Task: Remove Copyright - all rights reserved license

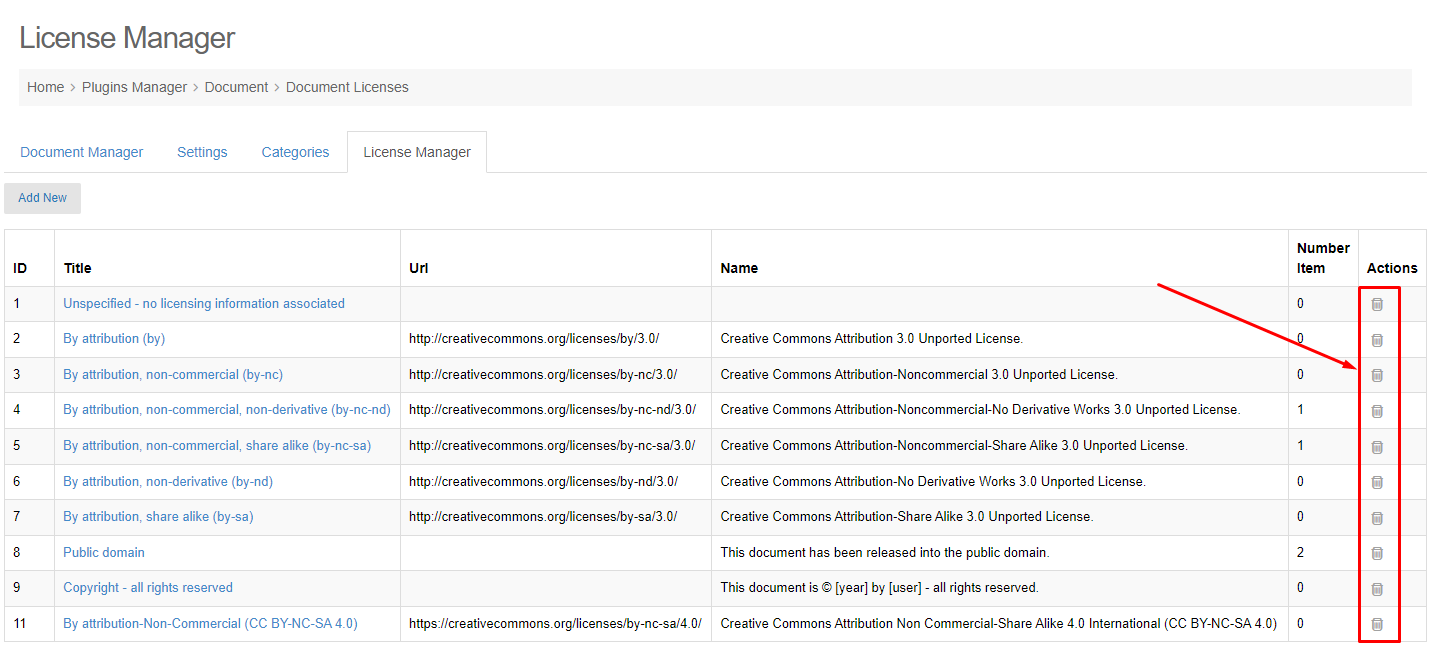Action: coord(1377,589)
